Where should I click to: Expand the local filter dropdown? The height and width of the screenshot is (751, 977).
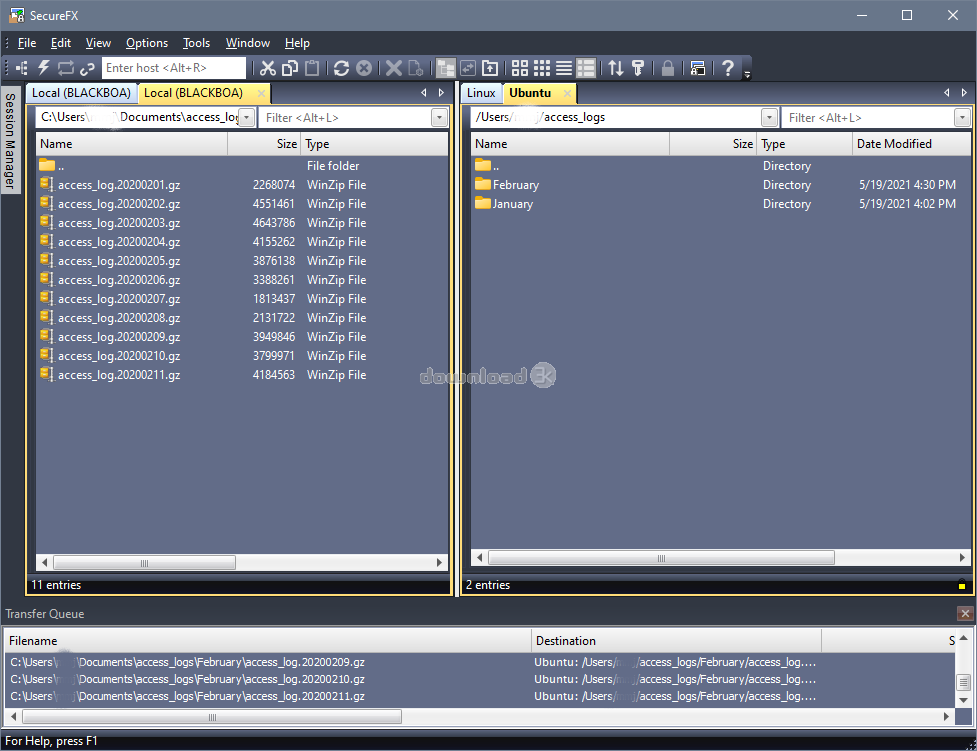439,117
